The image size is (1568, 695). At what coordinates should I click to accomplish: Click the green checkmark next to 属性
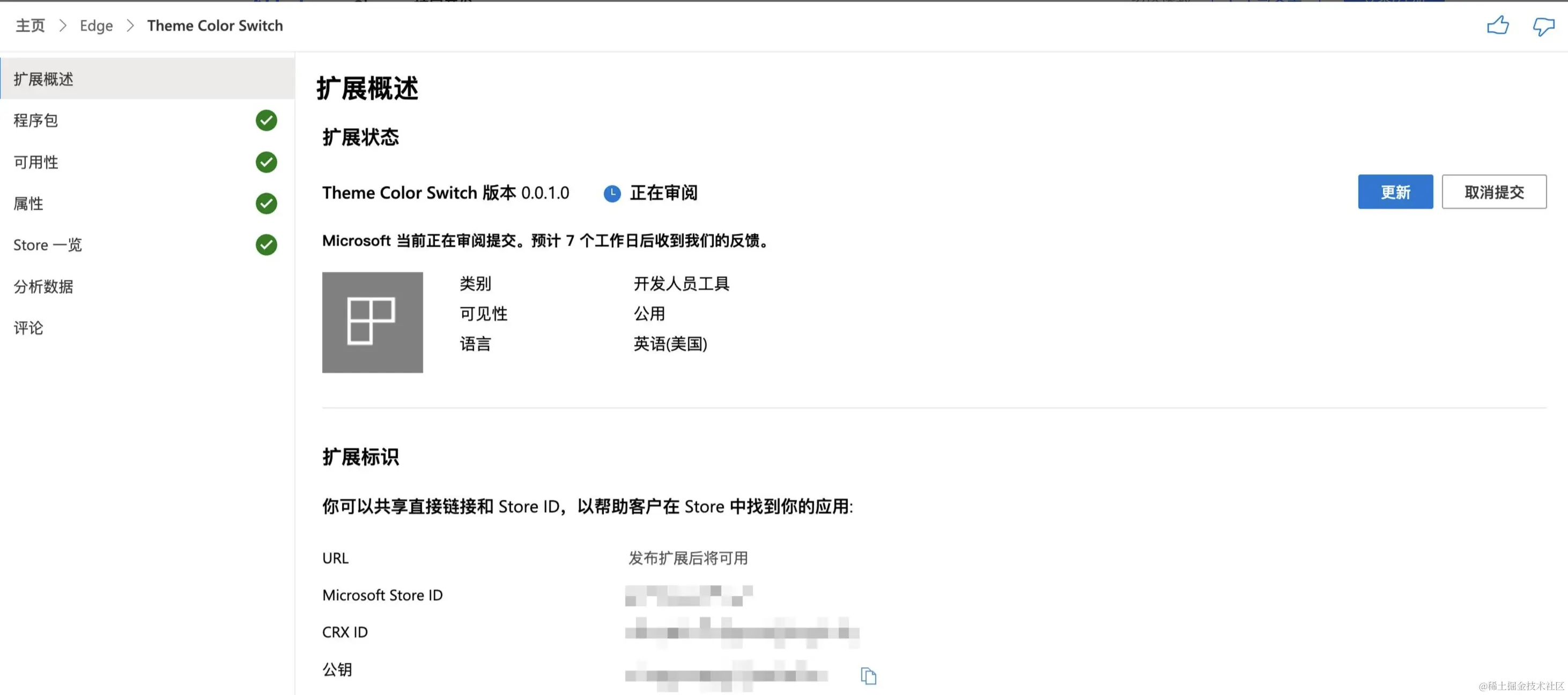[266, 203]
